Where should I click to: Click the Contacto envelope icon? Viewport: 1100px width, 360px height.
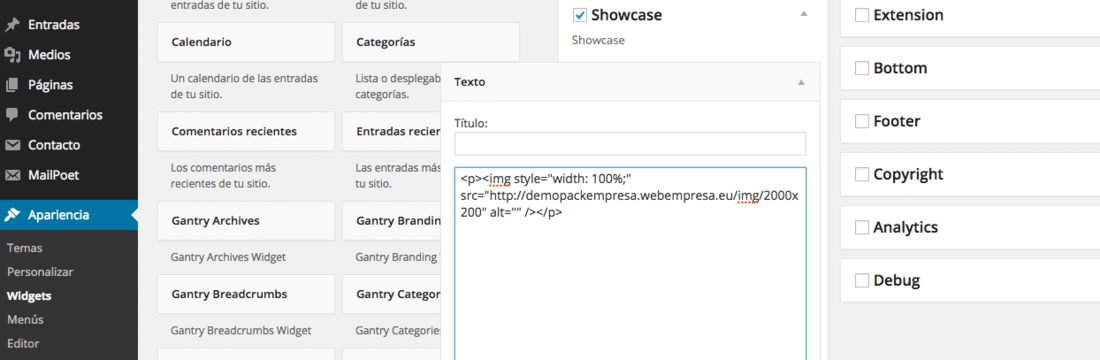[12, 145]
